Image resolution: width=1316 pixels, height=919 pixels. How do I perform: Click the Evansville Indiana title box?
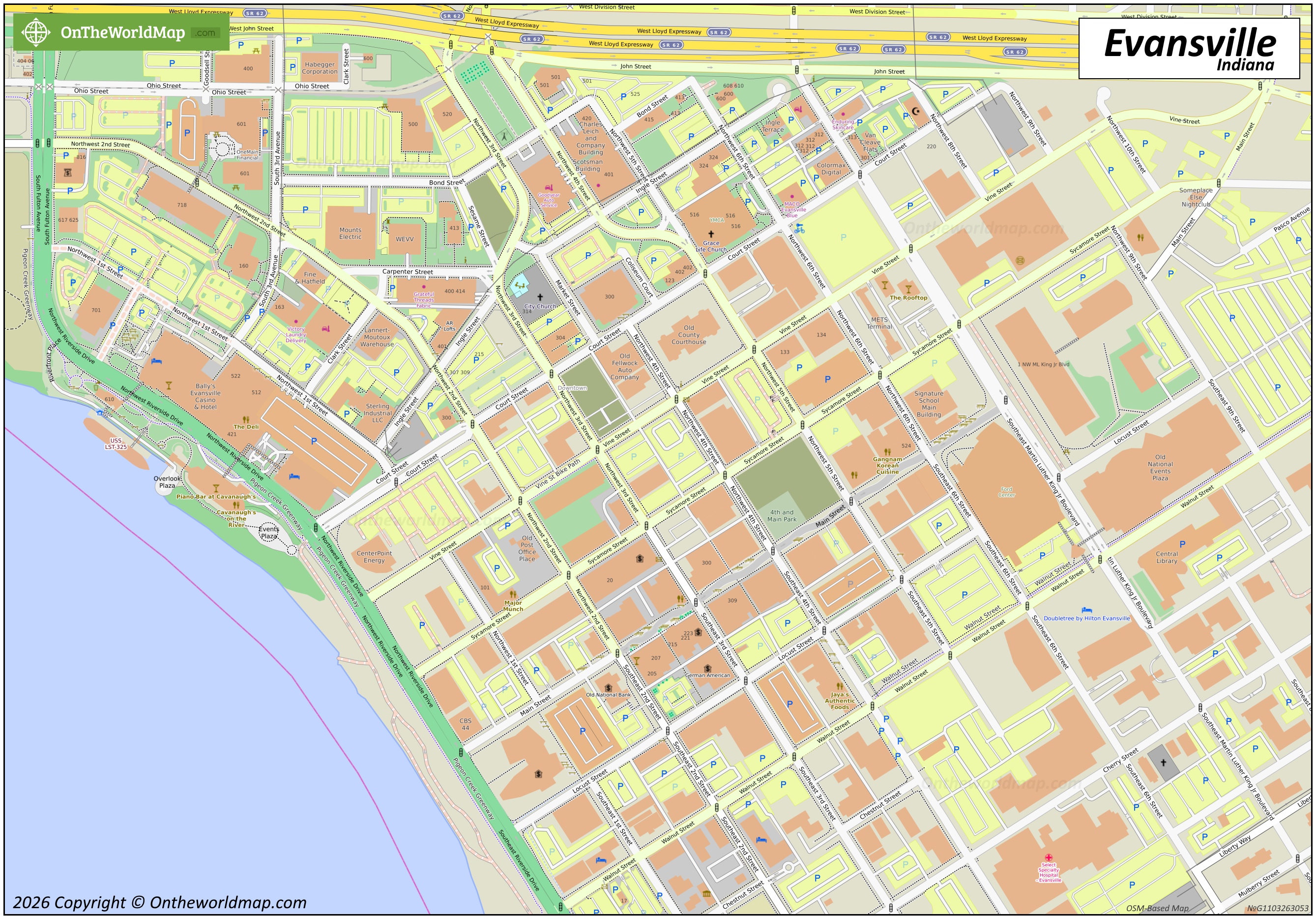[1189, 49]
